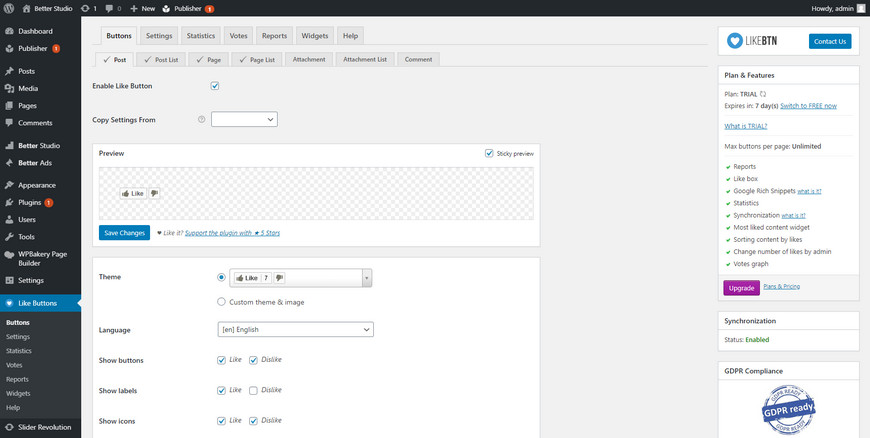The height and width of the screenshot is (438, 870).
Task: Open the Theme selector dropdown
Action: [x=301, y=278]
